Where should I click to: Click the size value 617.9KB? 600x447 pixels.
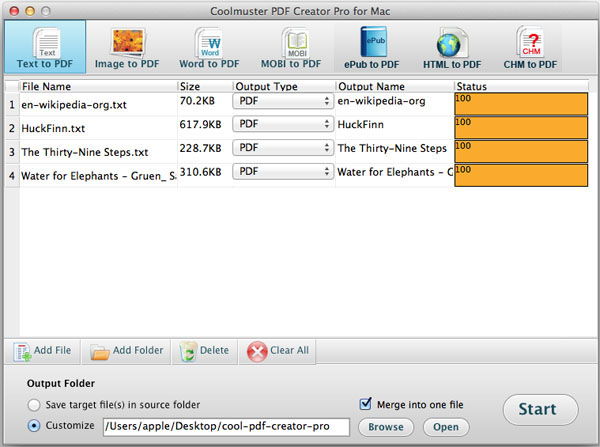tap(201, 124)
